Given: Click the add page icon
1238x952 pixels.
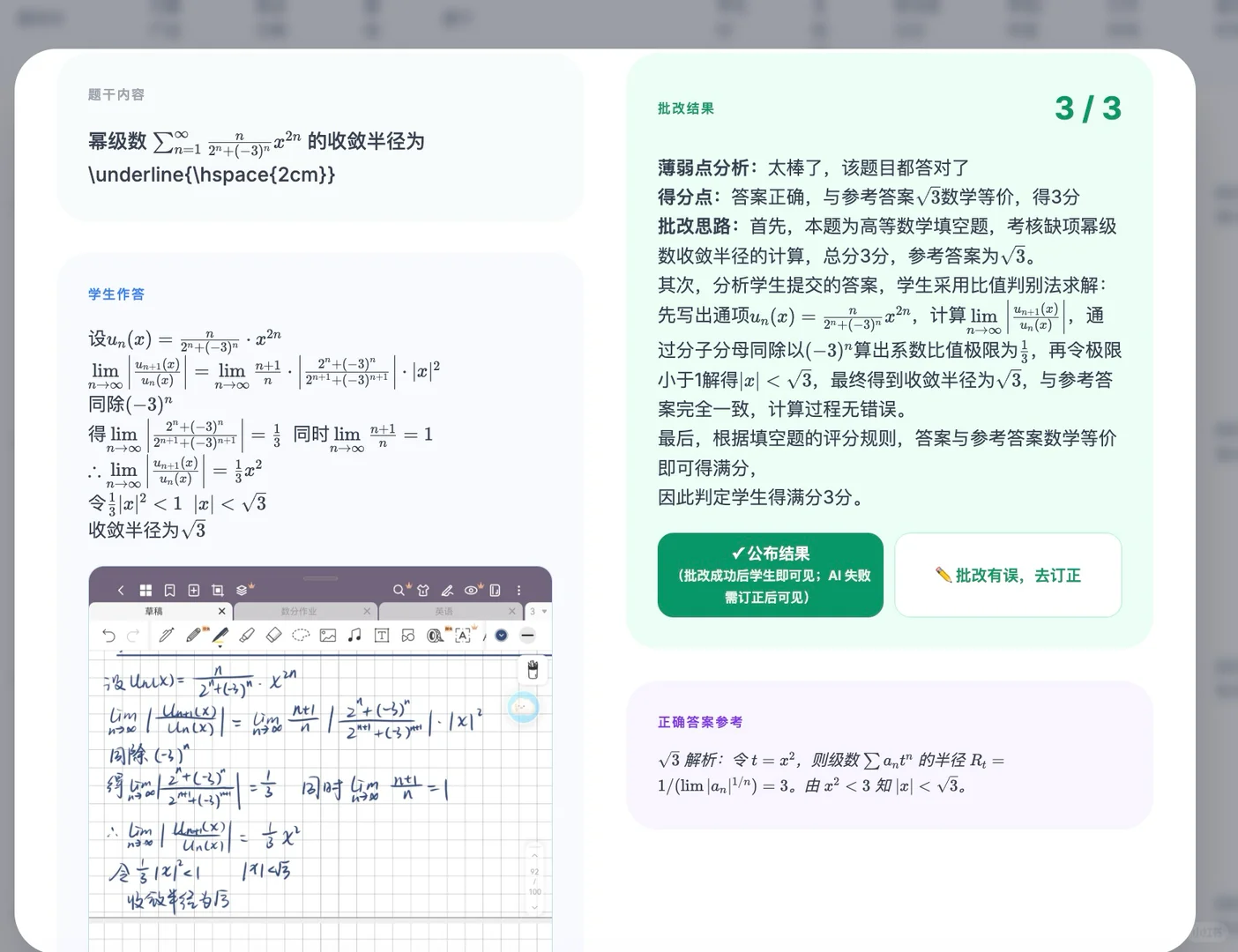Looking at the screenshot, I should [193, 590].
